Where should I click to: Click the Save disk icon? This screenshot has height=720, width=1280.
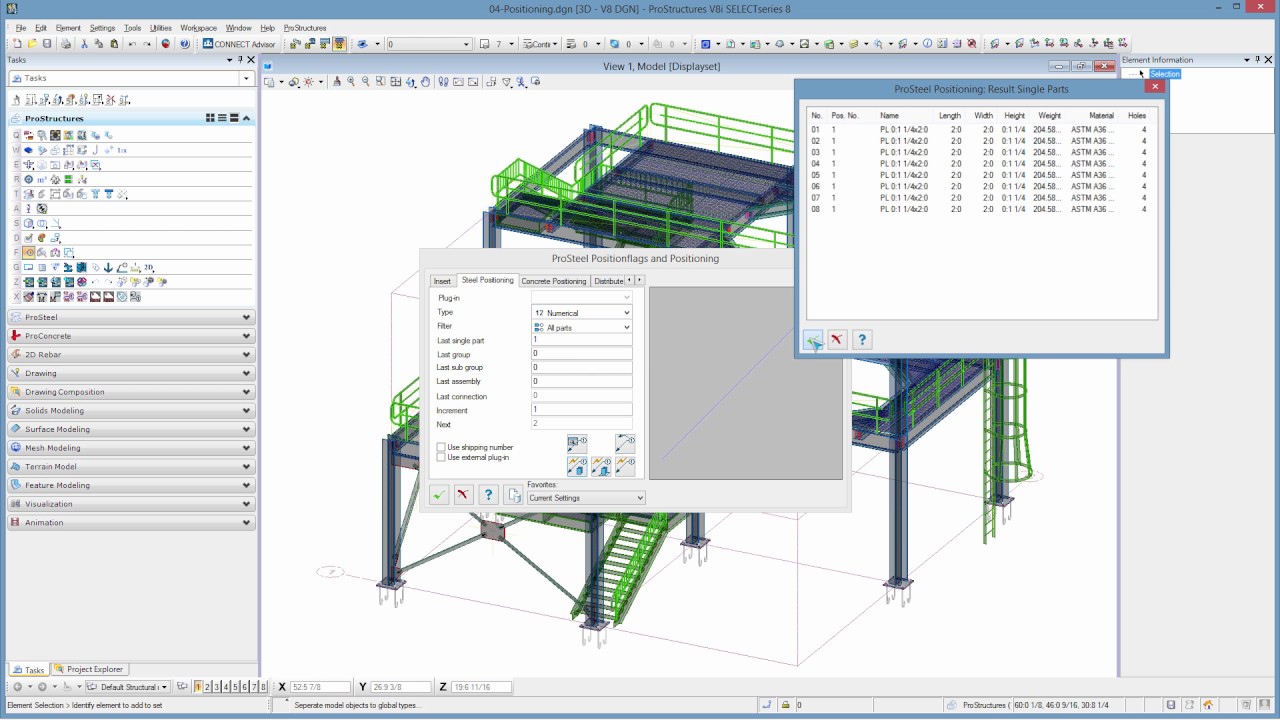47,44
